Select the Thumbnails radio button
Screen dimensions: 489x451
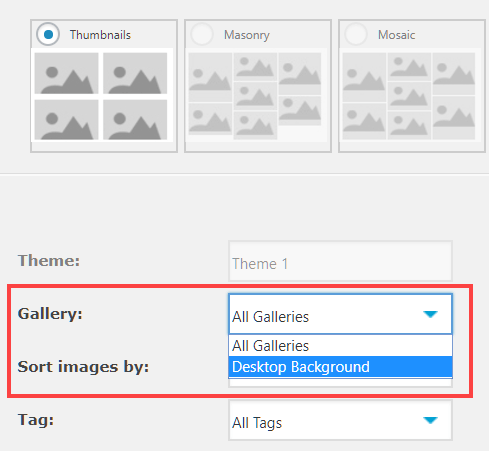point(48,34)
